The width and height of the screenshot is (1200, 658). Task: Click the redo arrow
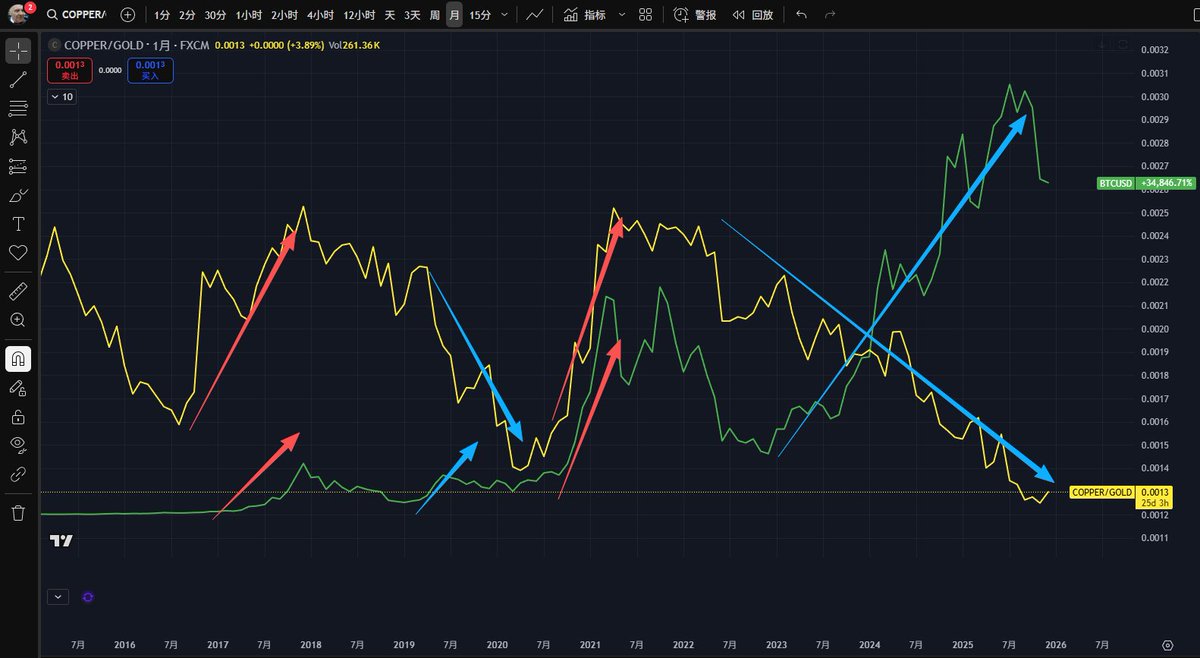[830, 15]
